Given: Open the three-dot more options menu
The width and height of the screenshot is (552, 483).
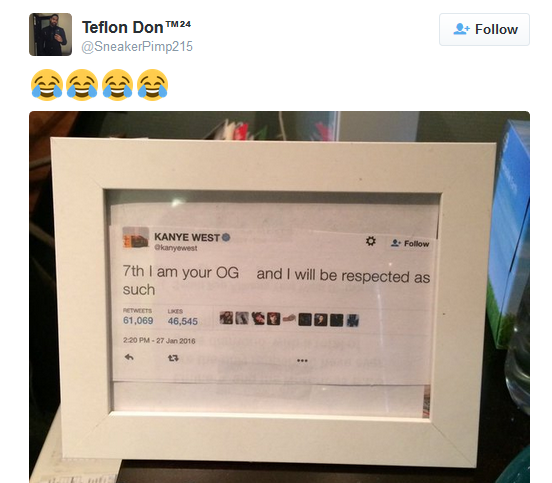Looking at the screenshot, I should (x=302, y=360).
